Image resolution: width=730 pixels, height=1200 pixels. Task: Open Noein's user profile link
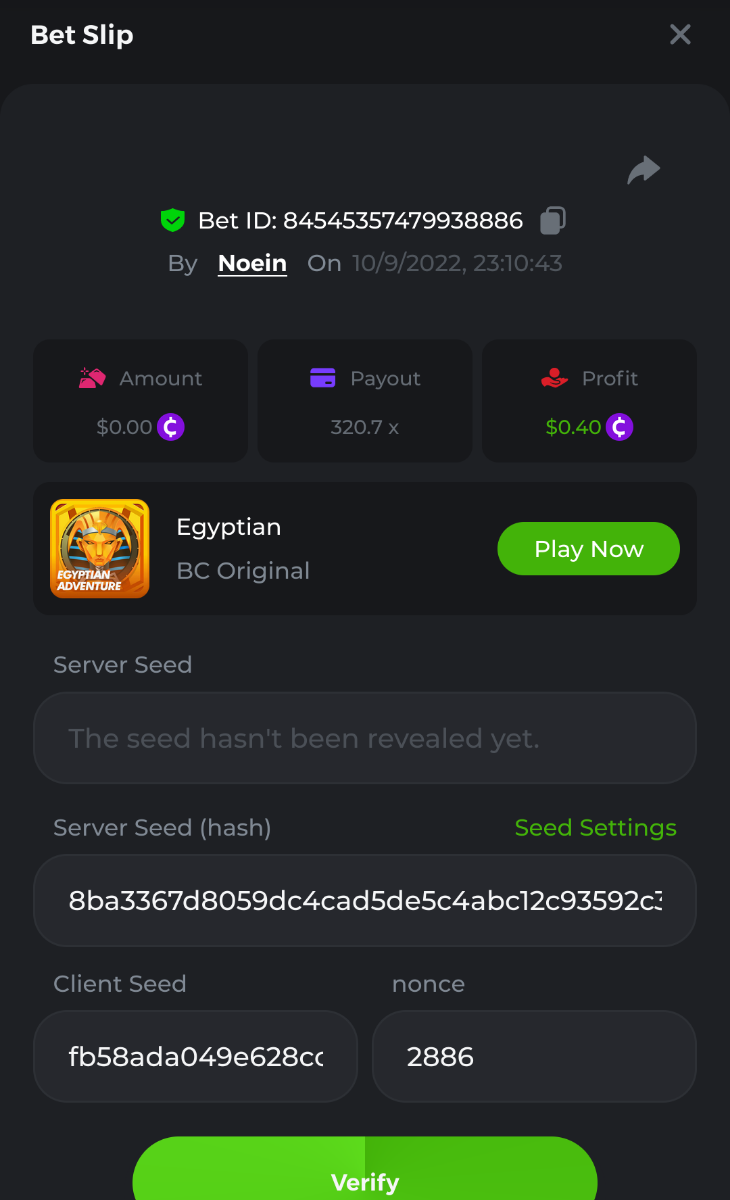[x=252, y=263]
